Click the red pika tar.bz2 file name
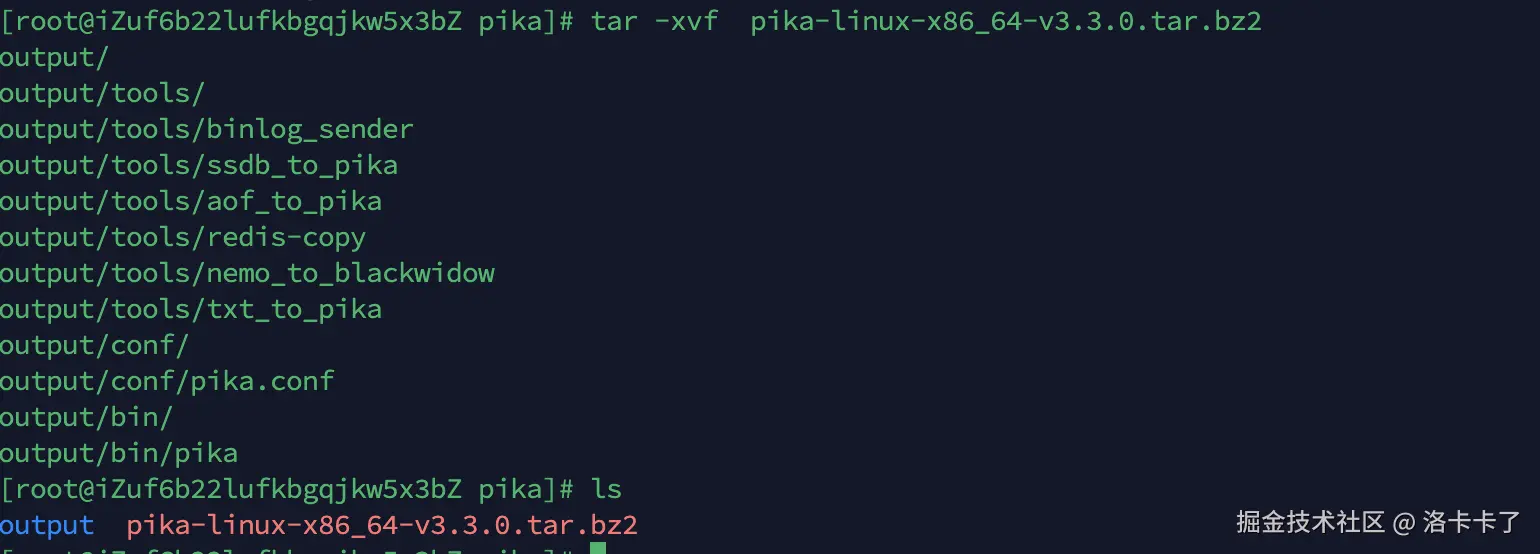This screenshot has height=554, width=1540. pos(382,525)
